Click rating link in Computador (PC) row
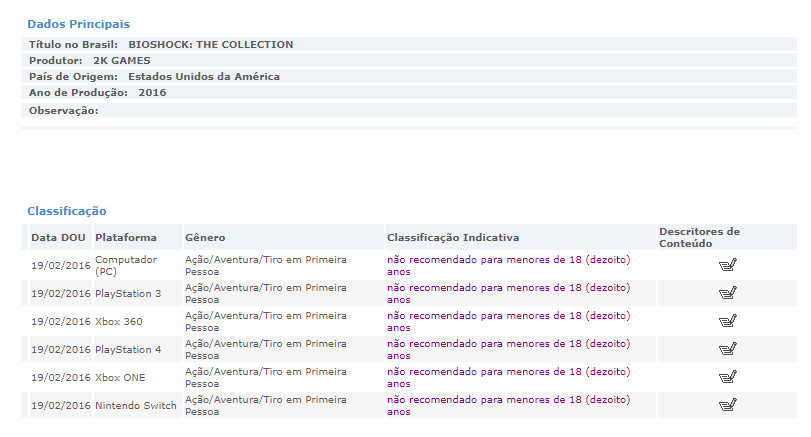 click(x=508, y=265)
